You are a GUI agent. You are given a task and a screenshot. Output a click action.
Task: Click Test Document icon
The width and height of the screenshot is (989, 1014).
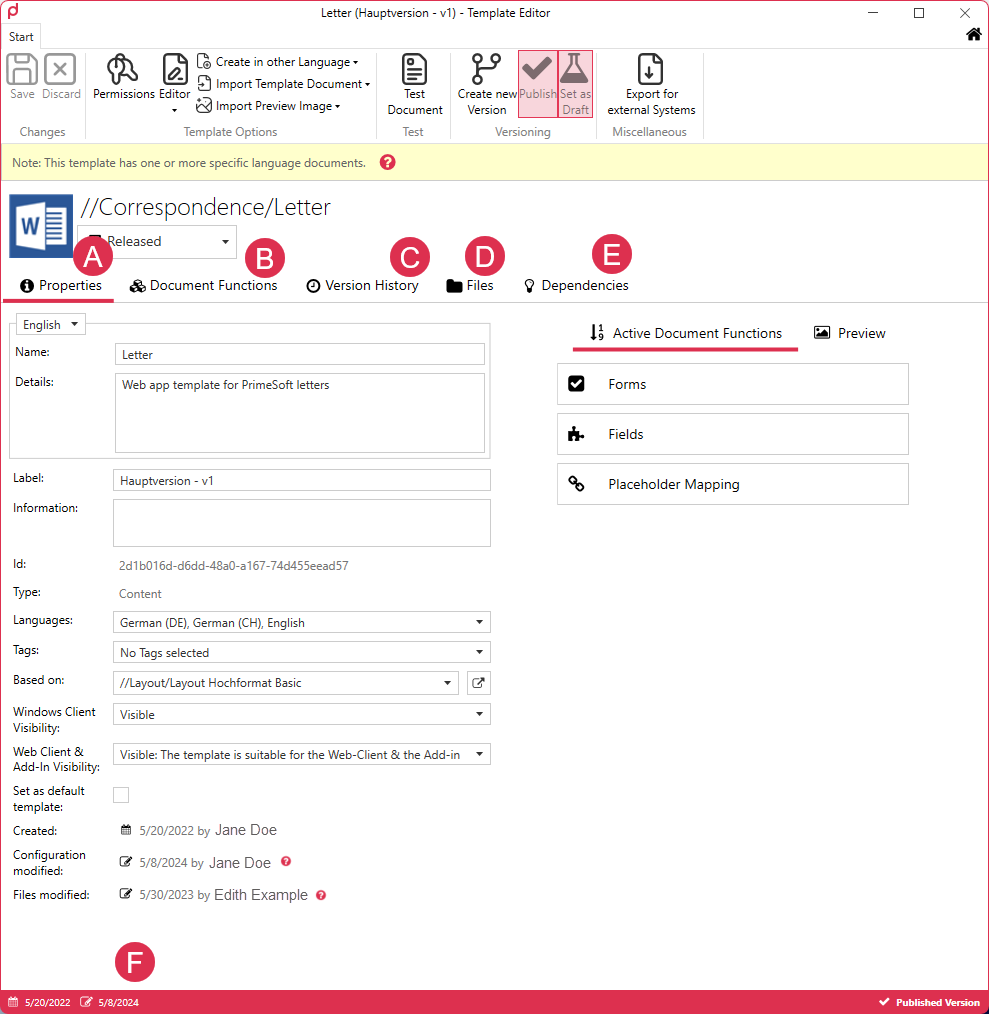[x=415, y=69]
